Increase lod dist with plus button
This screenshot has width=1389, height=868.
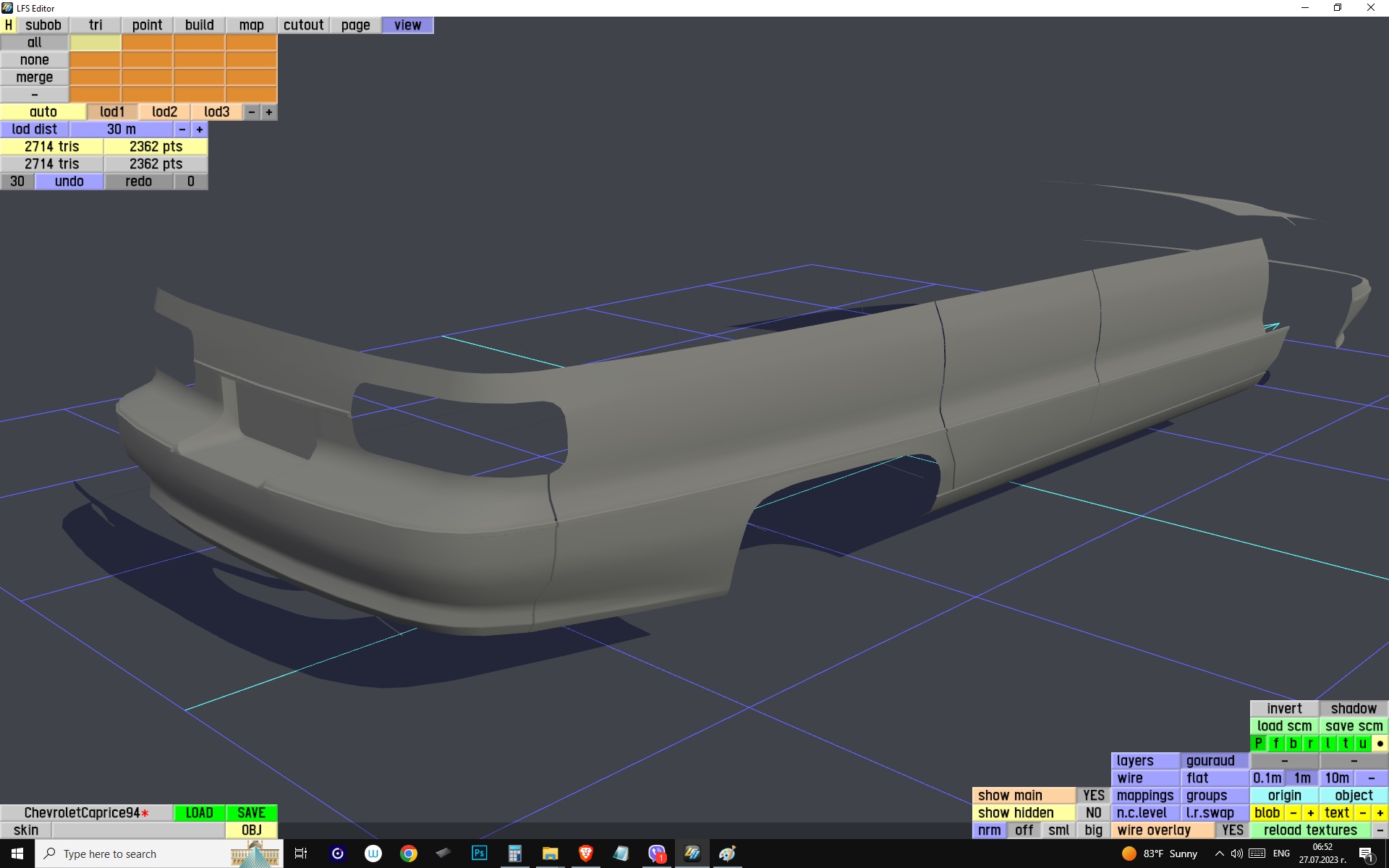point(200,129)
